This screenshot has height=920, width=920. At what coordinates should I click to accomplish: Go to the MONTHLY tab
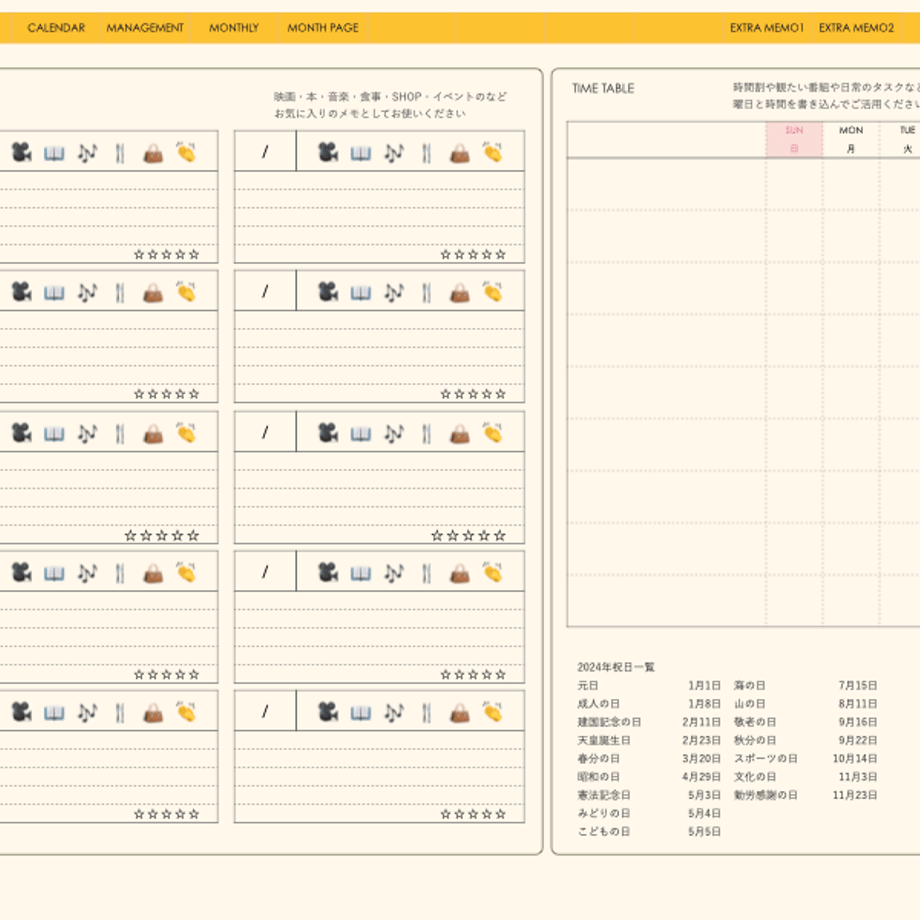pos(234,28)
